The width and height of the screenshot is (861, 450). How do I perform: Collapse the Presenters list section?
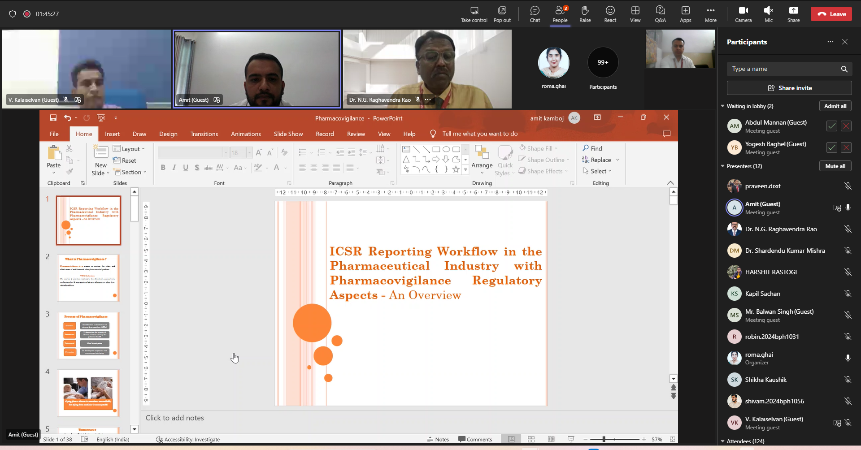(x=723, y=166)
